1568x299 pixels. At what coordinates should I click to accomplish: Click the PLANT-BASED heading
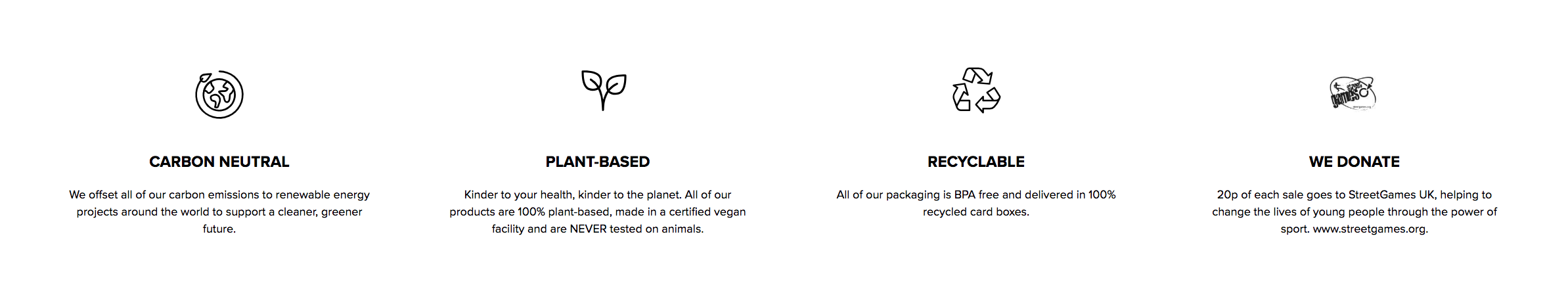[598, 162]
